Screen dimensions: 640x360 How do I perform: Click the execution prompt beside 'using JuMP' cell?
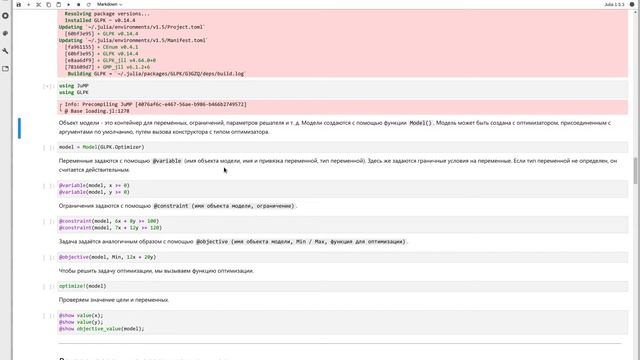49,86
